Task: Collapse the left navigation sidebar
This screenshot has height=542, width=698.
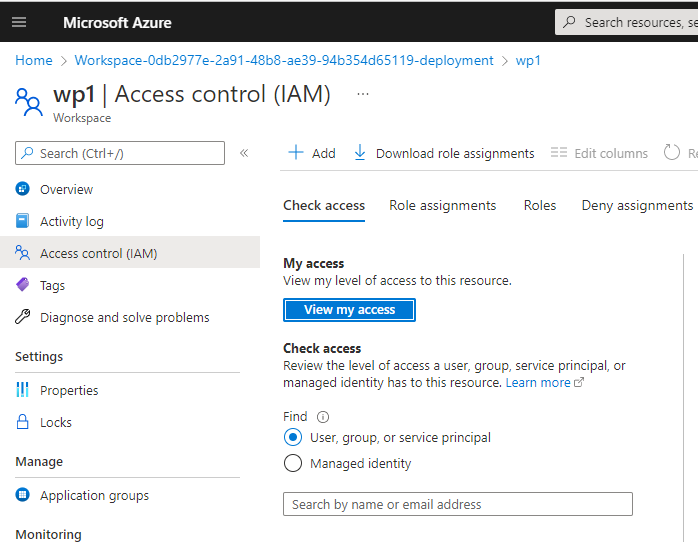Action: pos(244,153)
